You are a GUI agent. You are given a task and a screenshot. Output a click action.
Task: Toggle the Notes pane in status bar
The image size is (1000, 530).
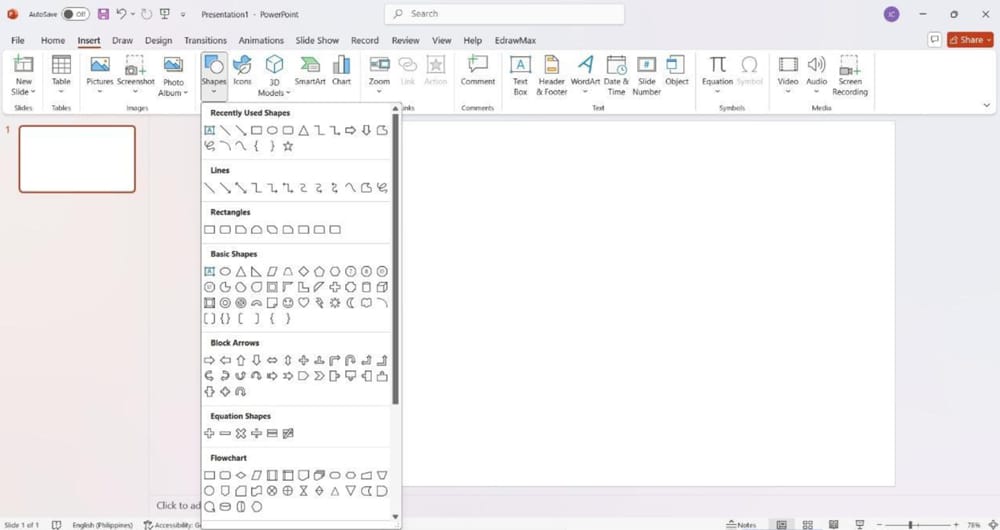tap(741, 525)
